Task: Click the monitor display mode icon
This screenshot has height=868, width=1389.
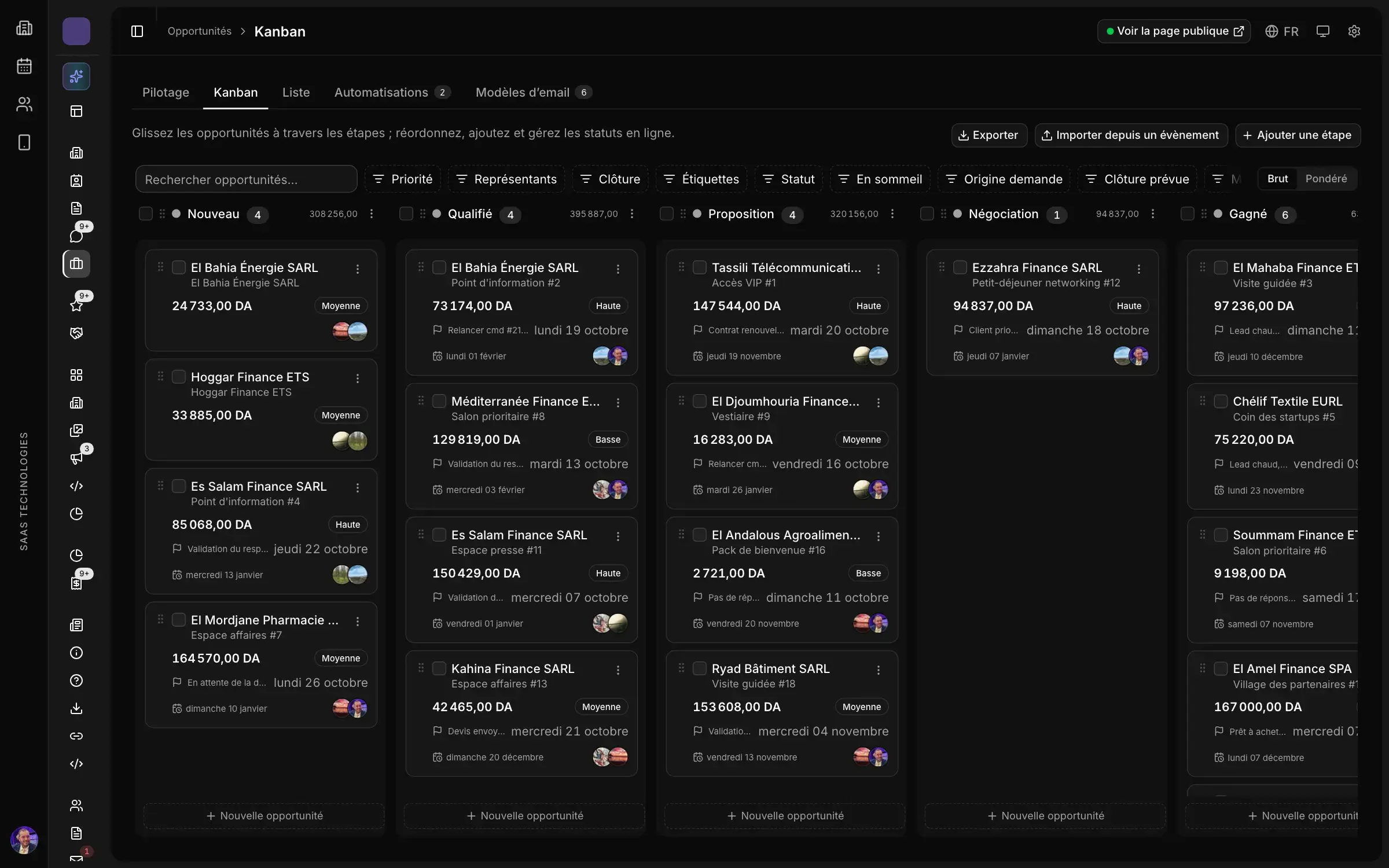Action: (x=1322, y=31)
